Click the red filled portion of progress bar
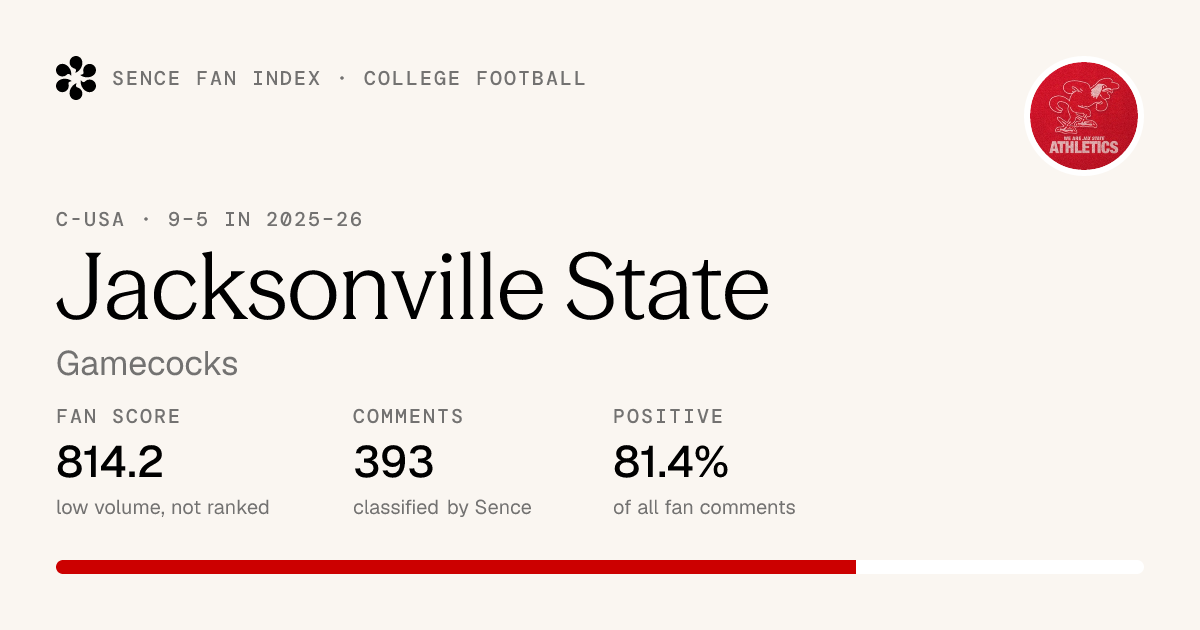 (456, 567)
